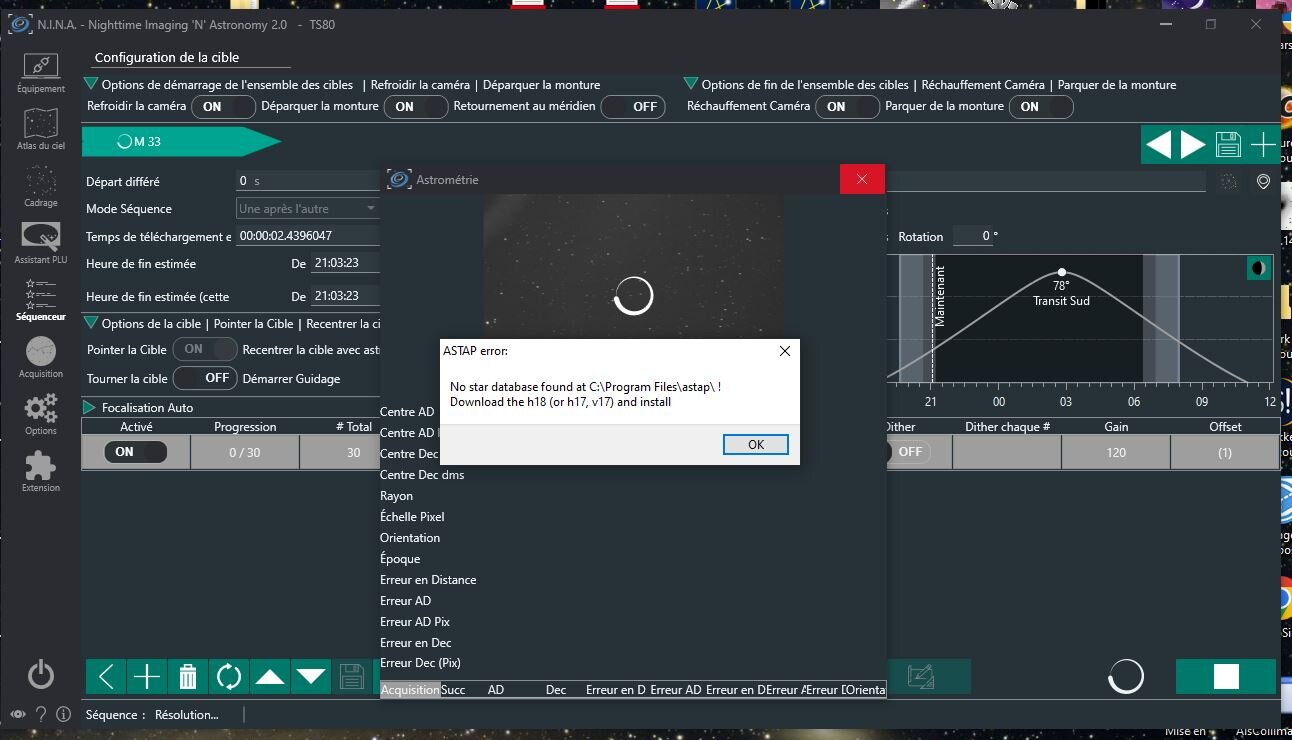Enable the Dither switch in sequence row

pyautogui.click(x=908, y=452)
